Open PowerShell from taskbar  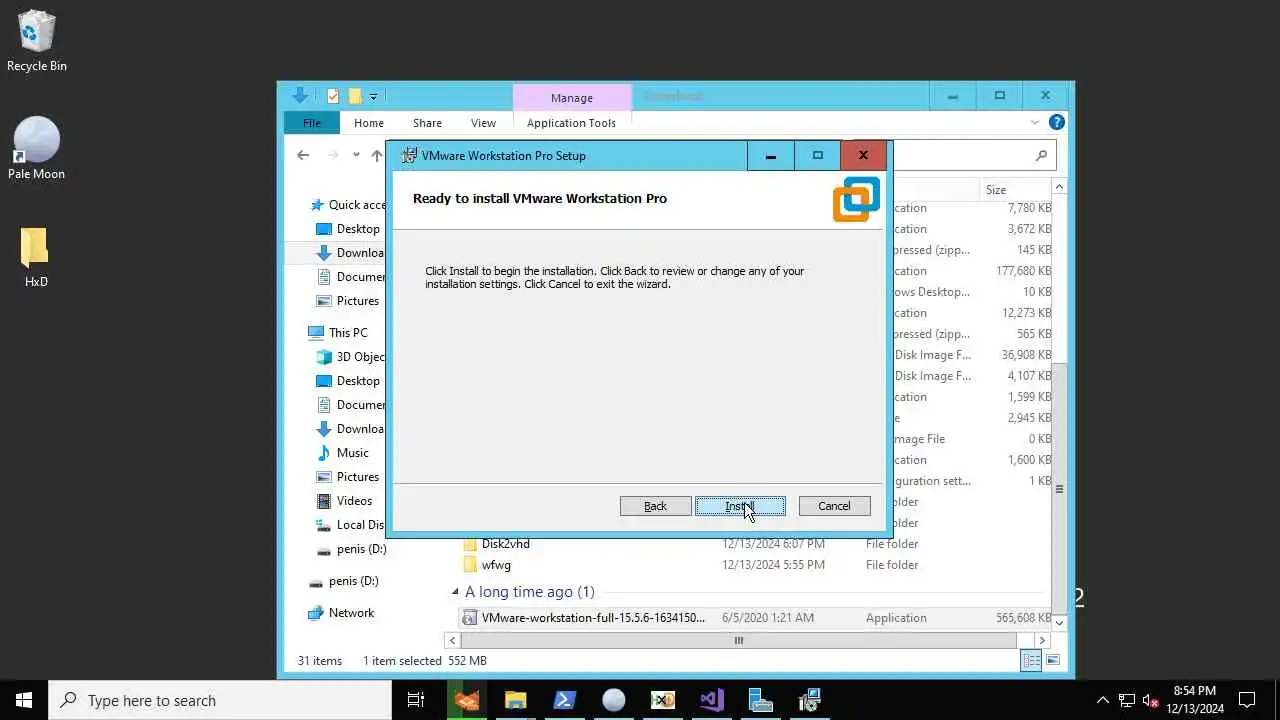[x=565, y=700]
